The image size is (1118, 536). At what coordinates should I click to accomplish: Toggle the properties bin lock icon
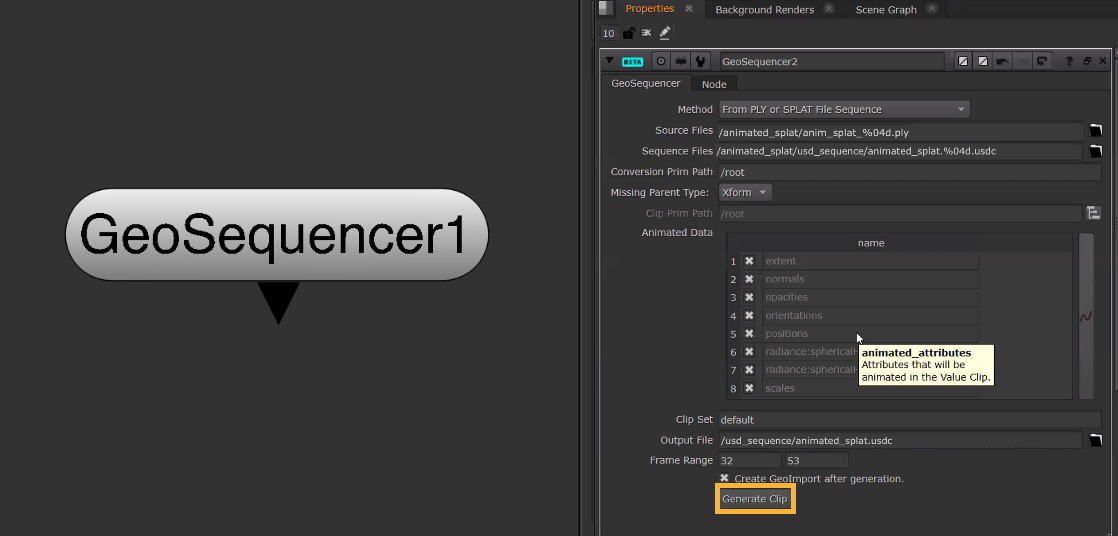point(628,33)
